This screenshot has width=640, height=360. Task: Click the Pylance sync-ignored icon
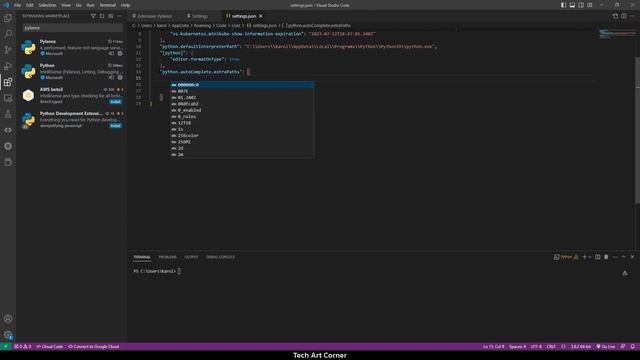(111, 53)
